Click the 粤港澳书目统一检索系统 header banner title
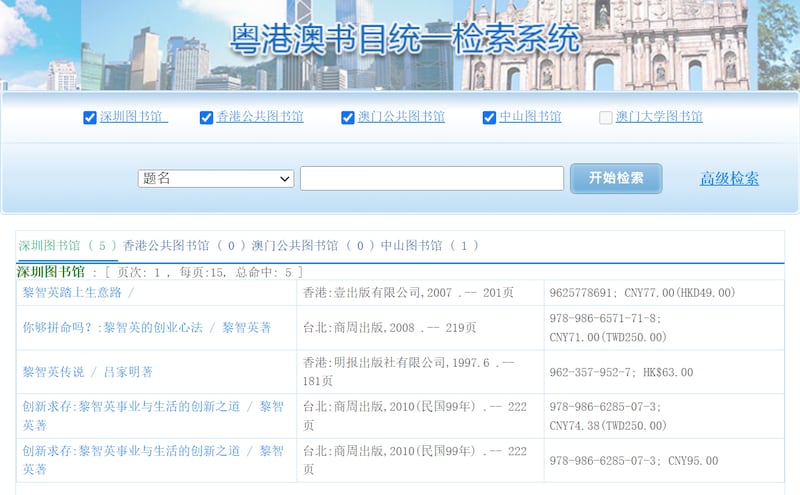The image size is (800, 495). click(405, 40)
